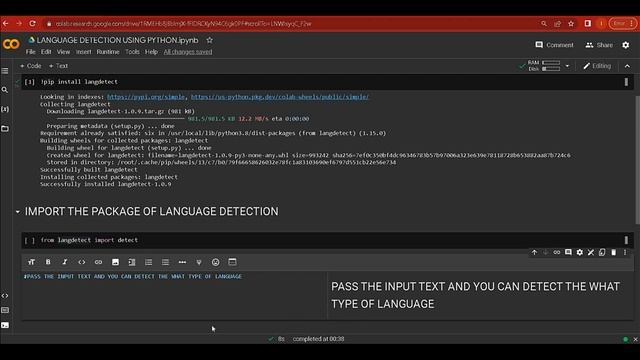Open Table of contents sidebar panel

[x=5, y=71]
